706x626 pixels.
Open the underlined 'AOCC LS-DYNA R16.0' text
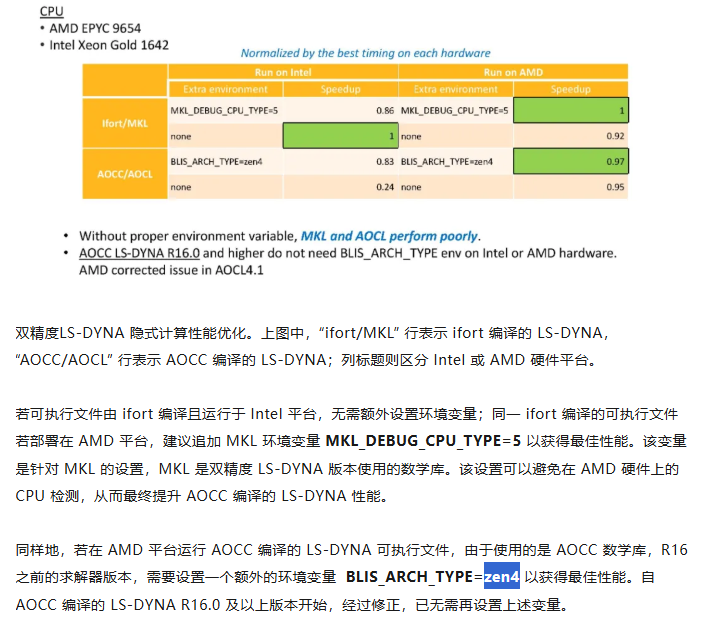point(139,253)
